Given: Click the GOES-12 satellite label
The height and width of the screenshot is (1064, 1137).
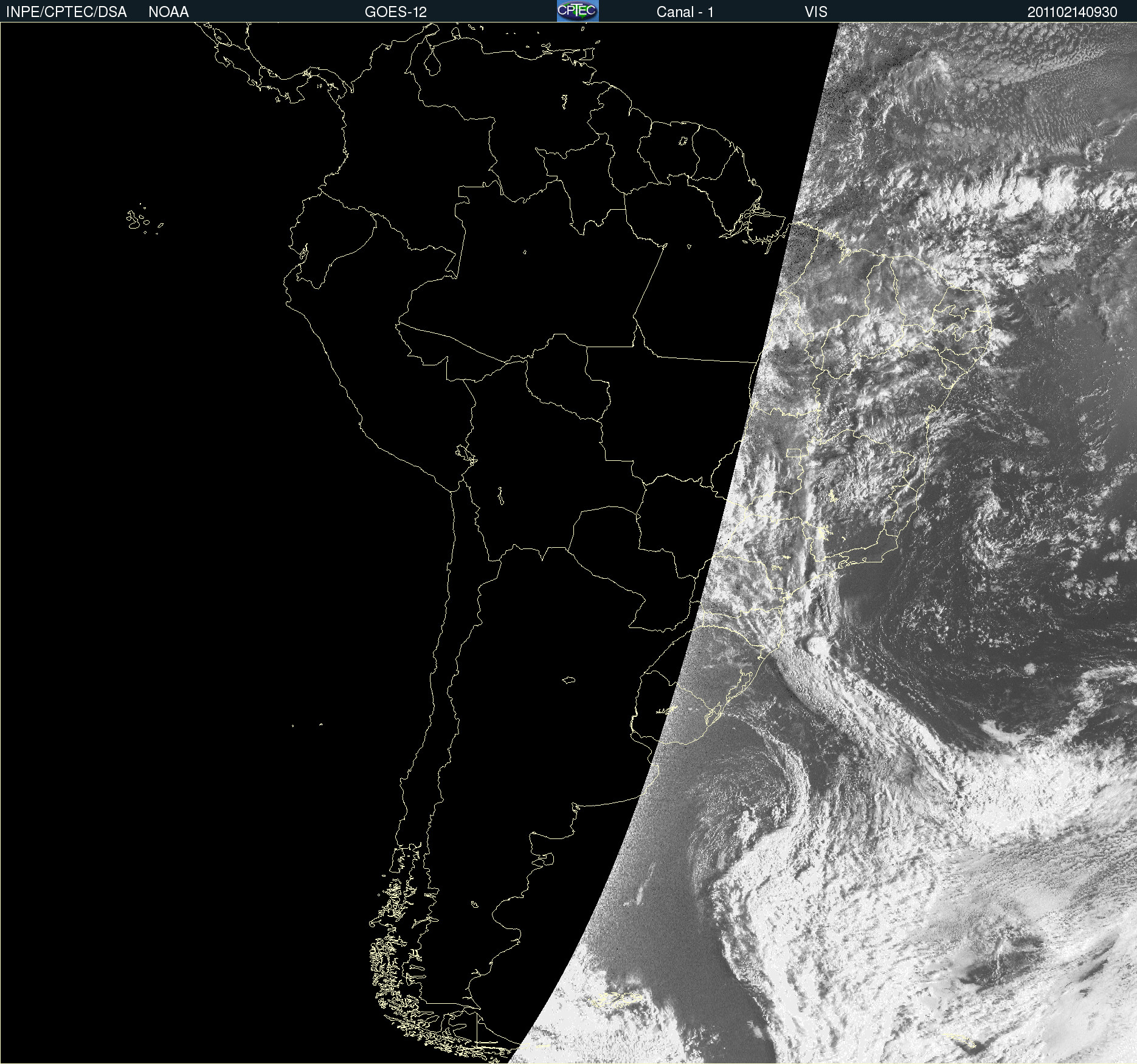Looking at the screenshot, I should click(396, 12).
